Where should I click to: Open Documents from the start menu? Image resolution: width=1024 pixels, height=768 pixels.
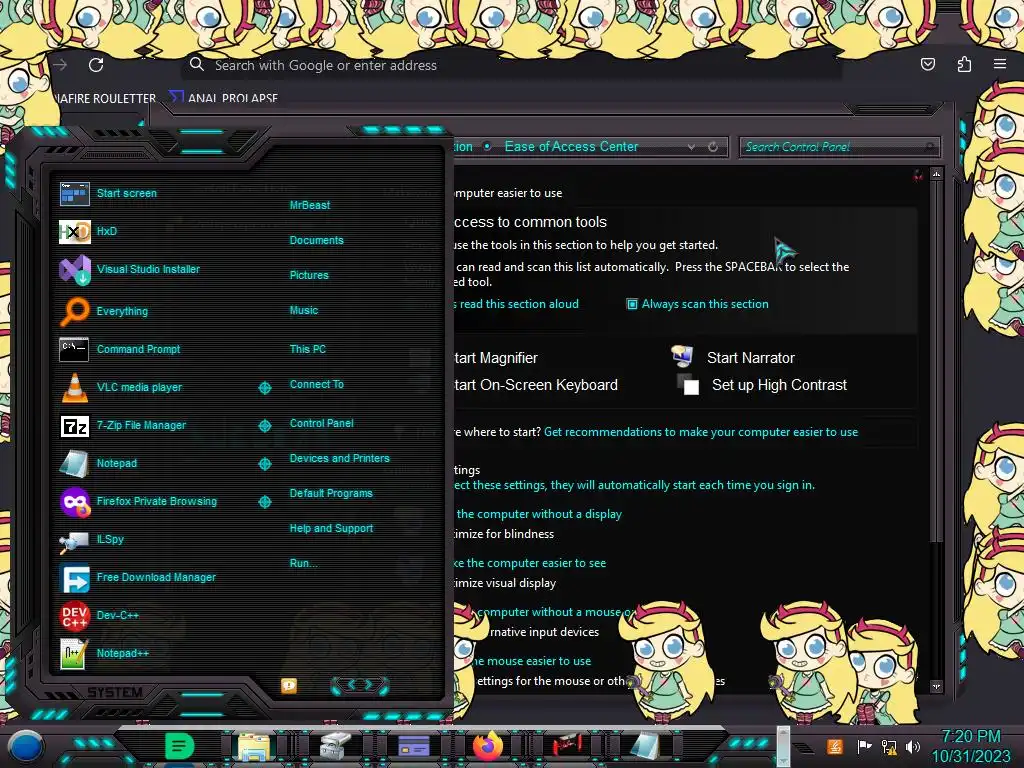click(x=316, y=240)
